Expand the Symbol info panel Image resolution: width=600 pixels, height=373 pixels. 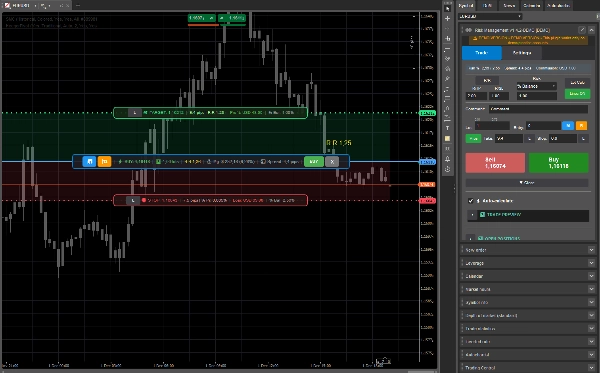point(592,302)
